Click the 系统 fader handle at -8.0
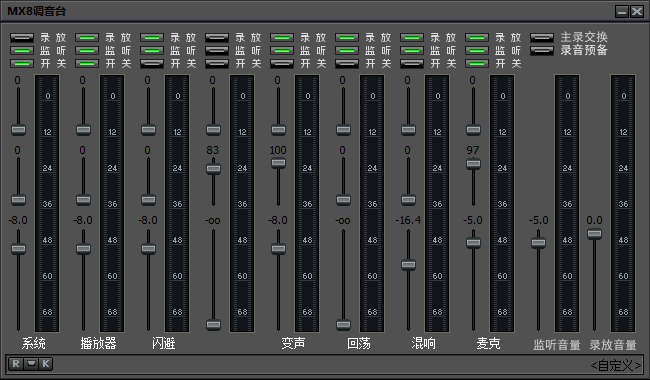This screenshot has height=380, width=650. click(x=18, y=249)
